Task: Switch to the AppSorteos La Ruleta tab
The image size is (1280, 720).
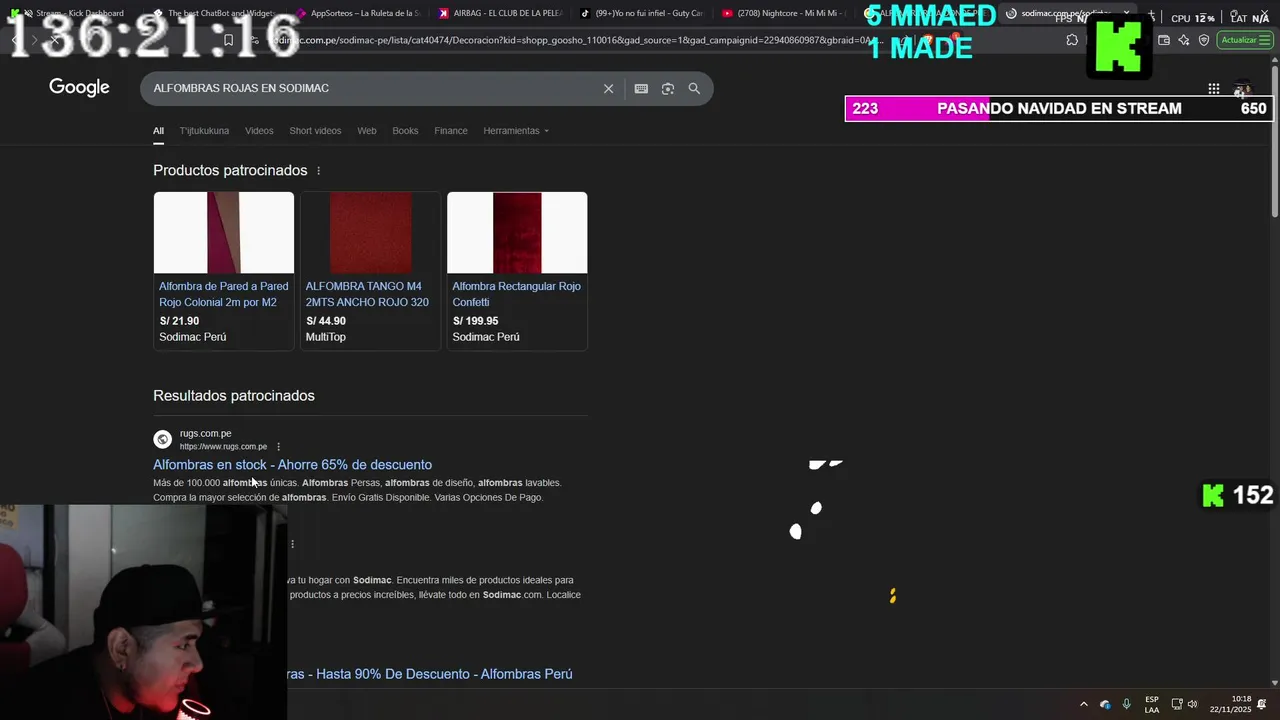Action: tap(357, 13)
